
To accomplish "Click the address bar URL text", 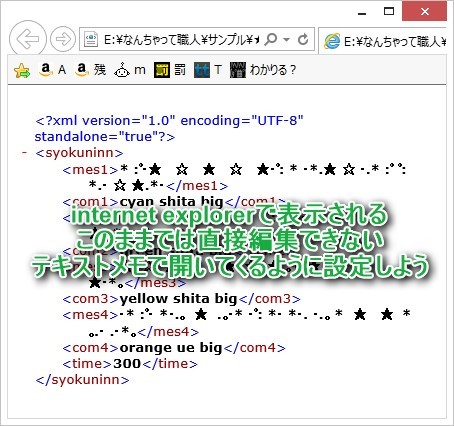I will 181,40.
